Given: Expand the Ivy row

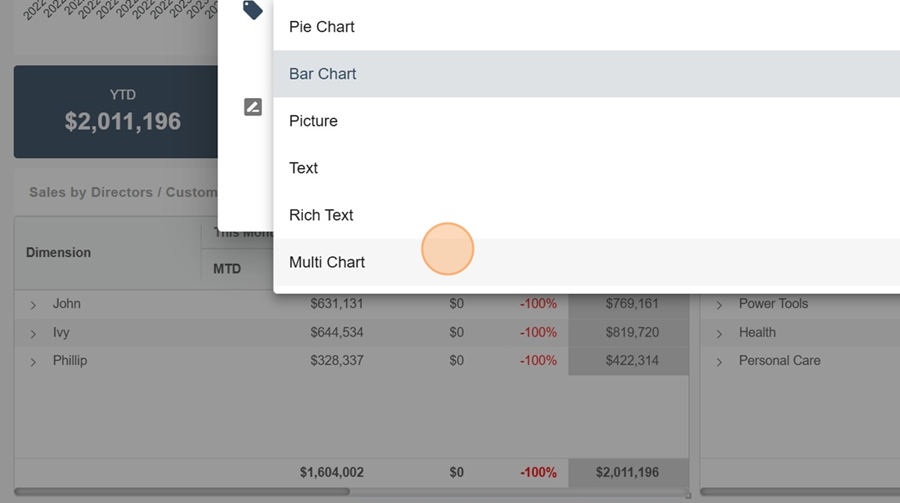Looking at the screenshot, I should coord(33,333).
